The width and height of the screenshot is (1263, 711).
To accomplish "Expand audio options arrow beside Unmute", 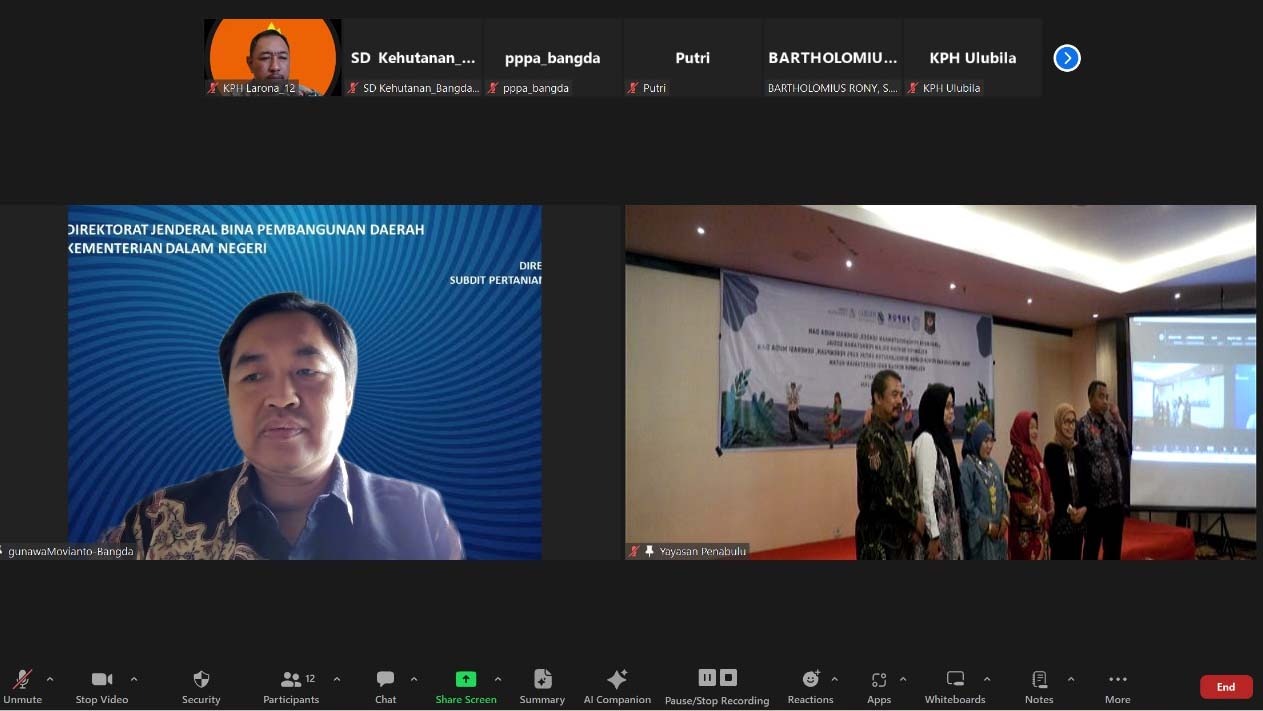I will 50,679.
